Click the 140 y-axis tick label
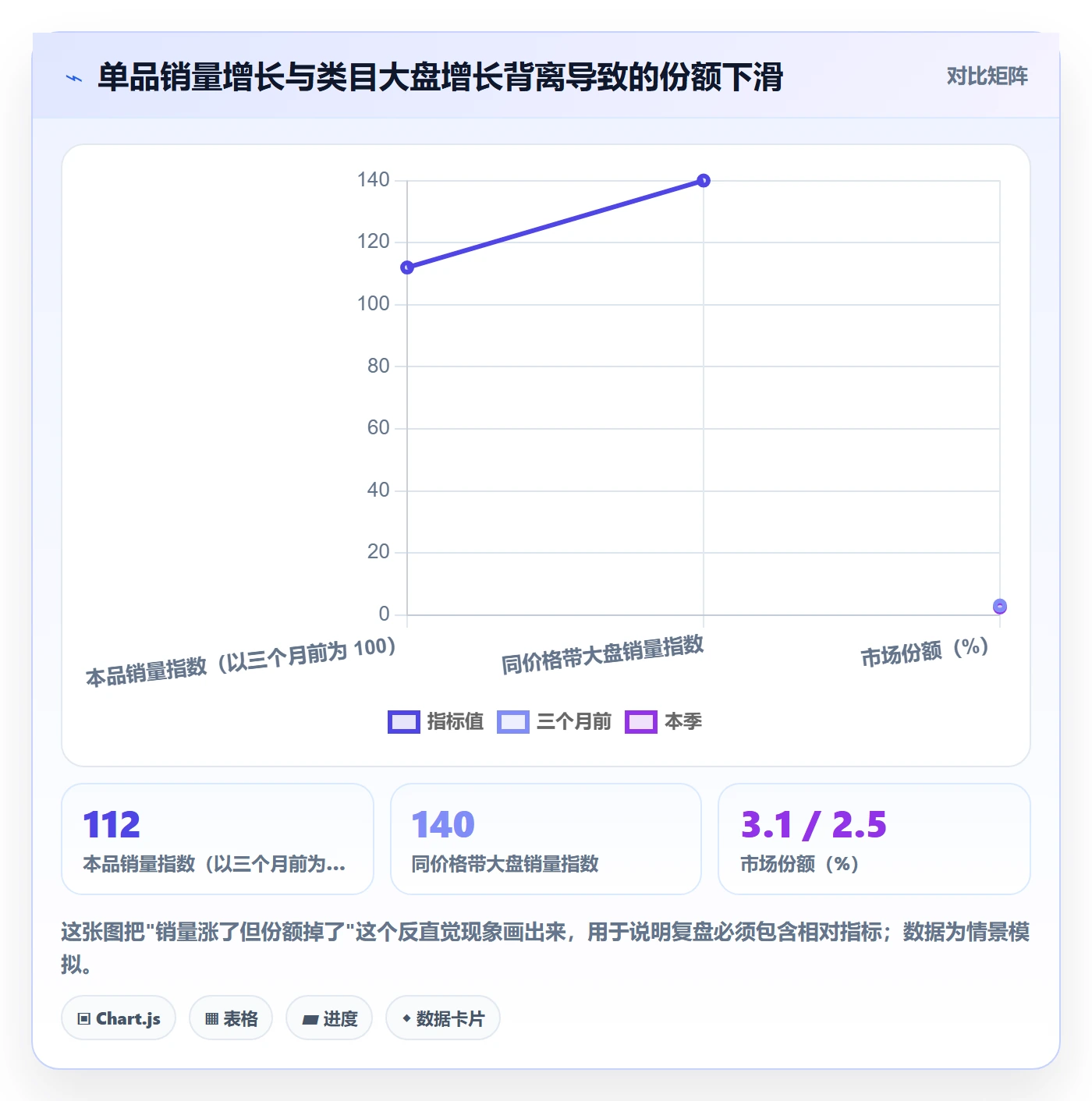This screenshot has width=1092, height=1101. point(373,180)
